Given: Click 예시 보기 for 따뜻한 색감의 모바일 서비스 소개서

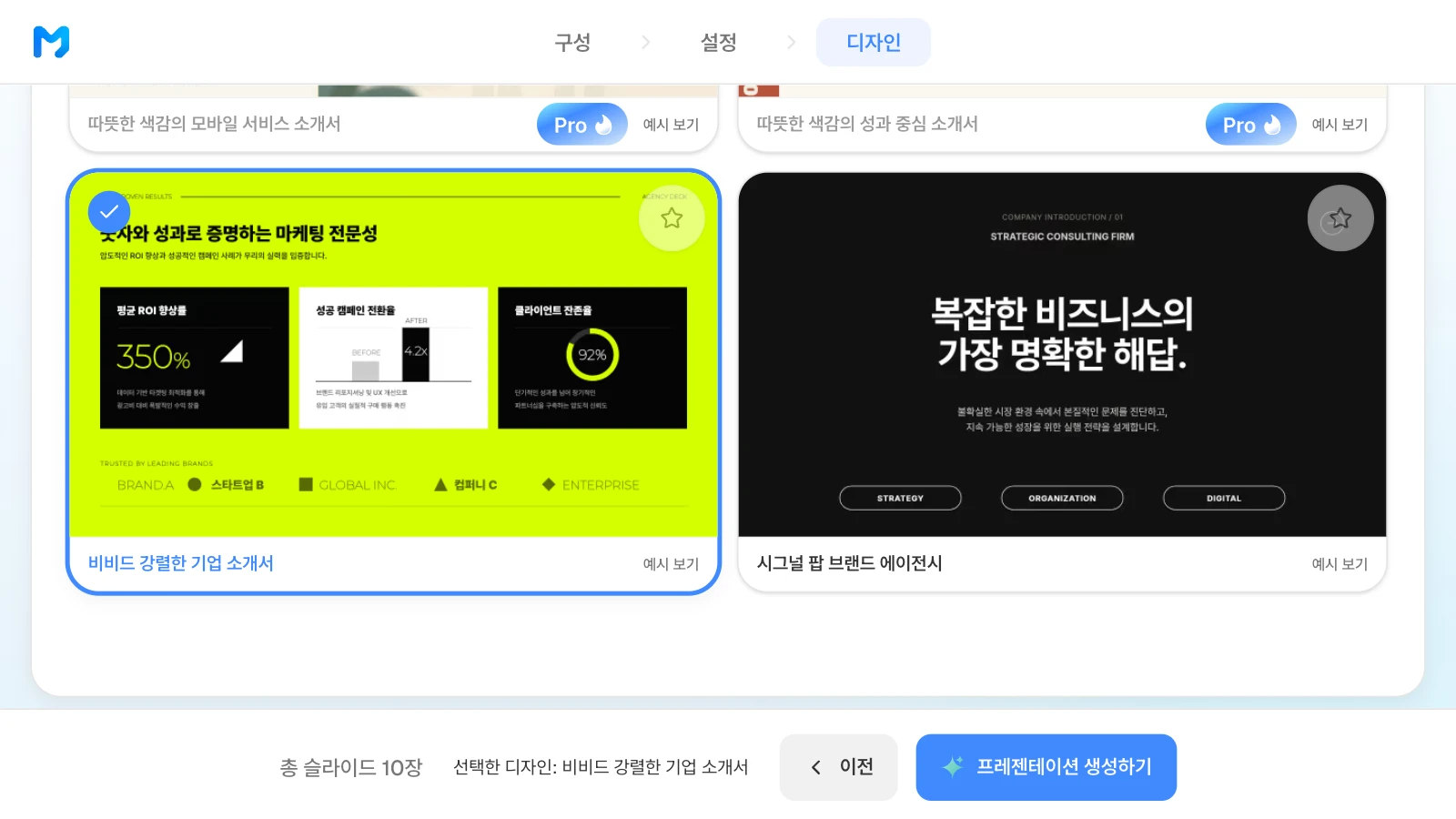Looking at the screenshot, I should [671, 125].
